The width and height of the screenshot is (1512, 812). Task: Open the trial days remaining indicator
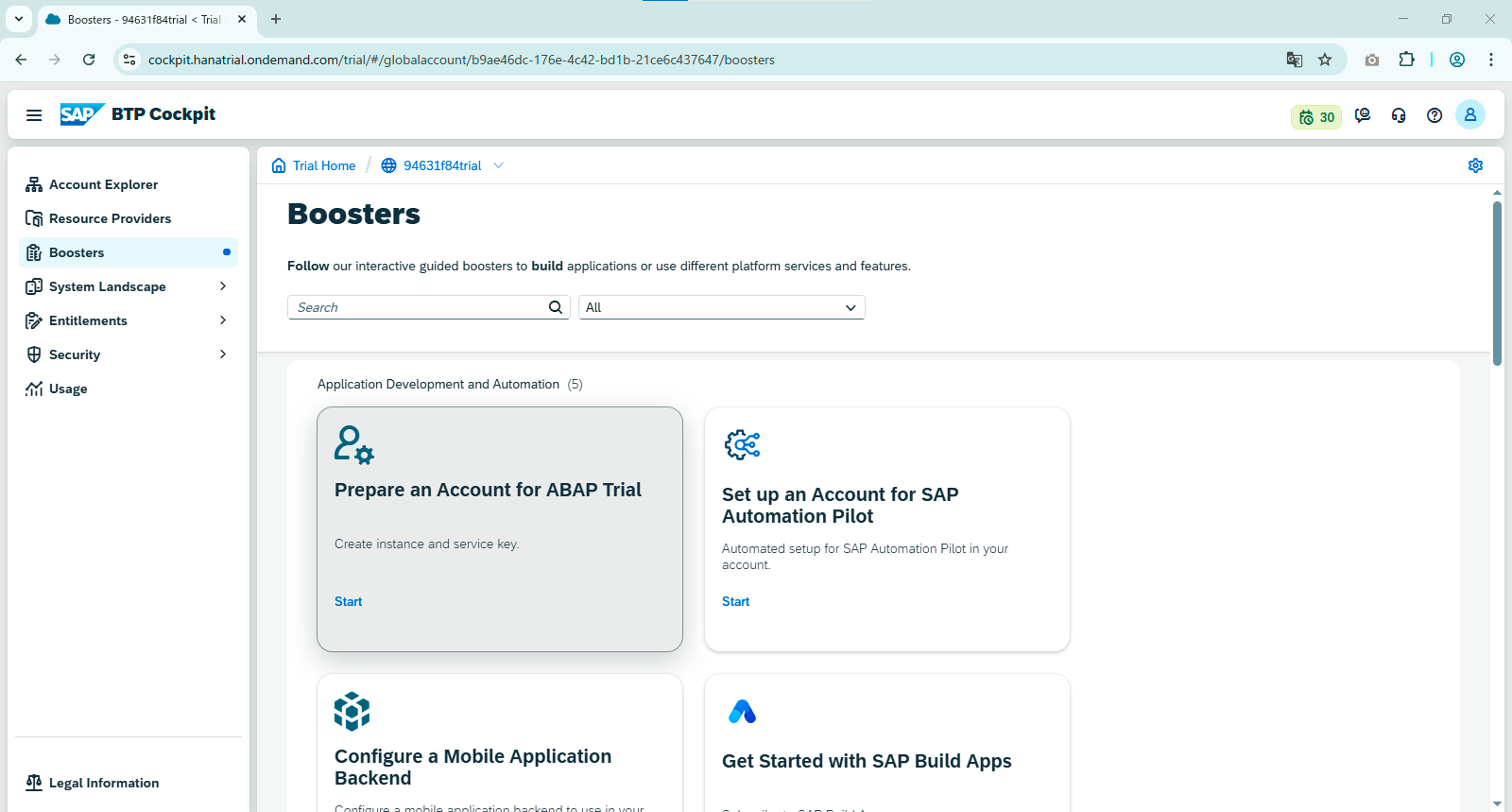tap(1316, 117)
